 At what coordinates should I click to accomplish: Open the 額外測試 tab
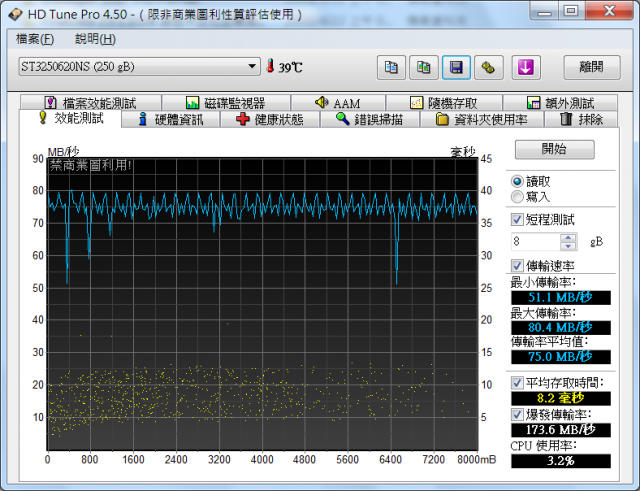click(560, 102)
